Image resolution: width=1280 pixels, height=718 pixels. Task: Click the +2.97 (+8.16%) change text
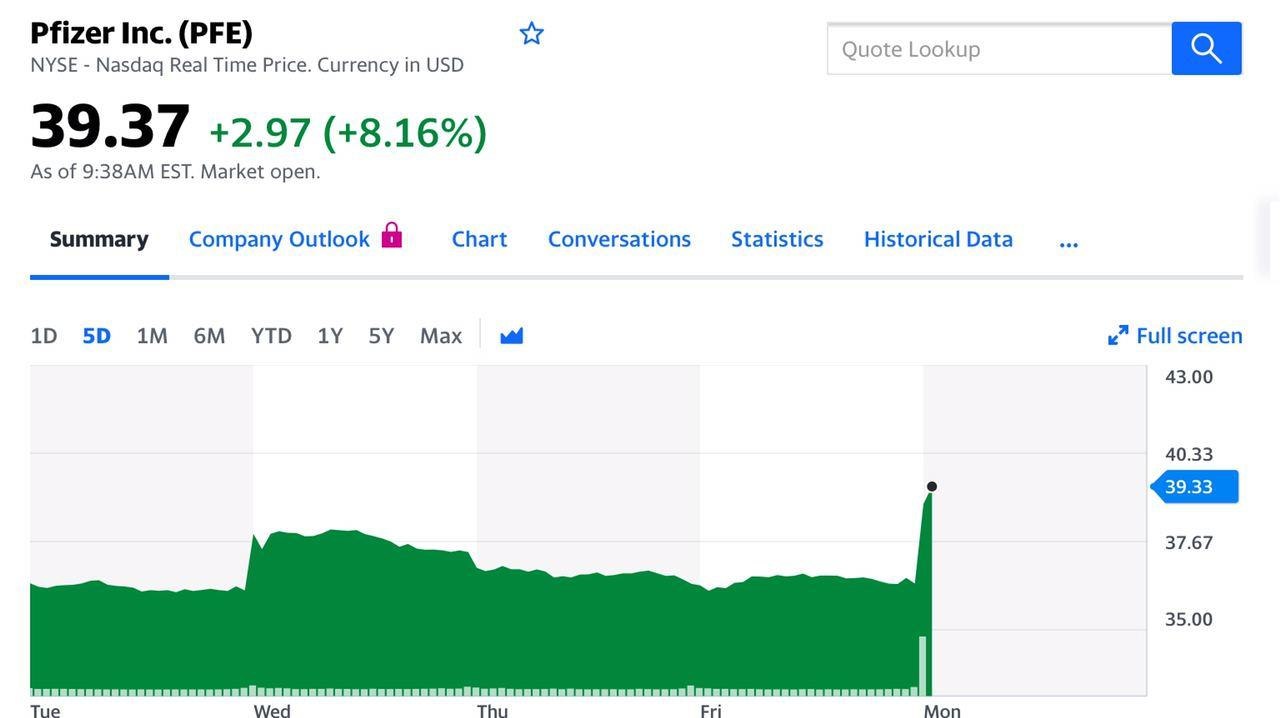[x=348, y=132]
